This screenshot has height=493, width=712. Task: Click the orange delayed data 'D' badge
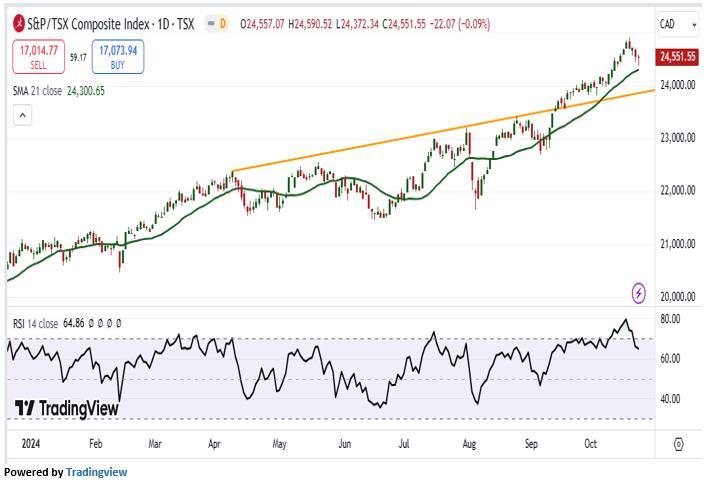coord(222,22)
